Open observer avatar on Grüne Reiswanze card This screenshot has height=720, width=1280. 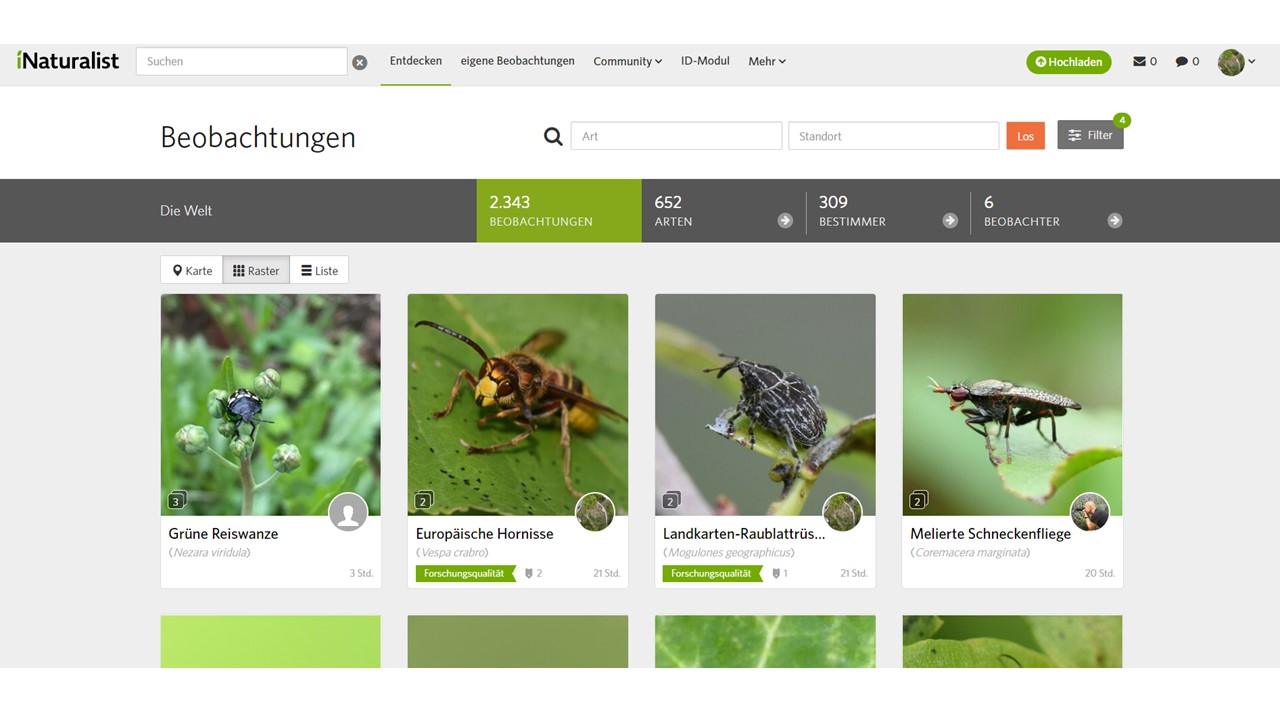(348, 512)
